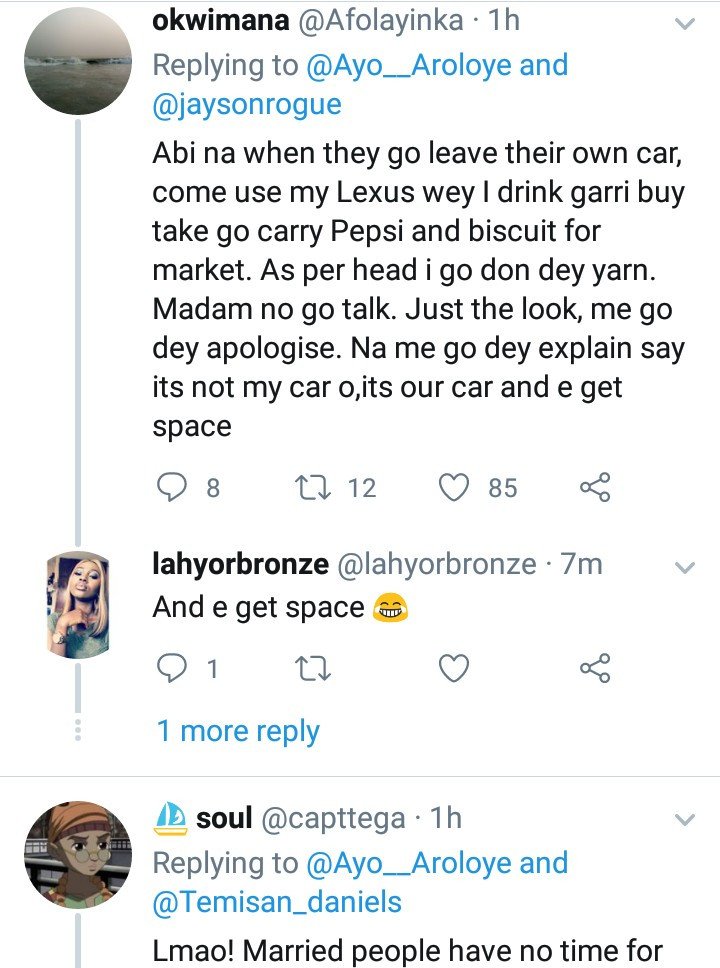Open lahyorbronze's avatar photo
Screen dimensions: 720x968
78,604
